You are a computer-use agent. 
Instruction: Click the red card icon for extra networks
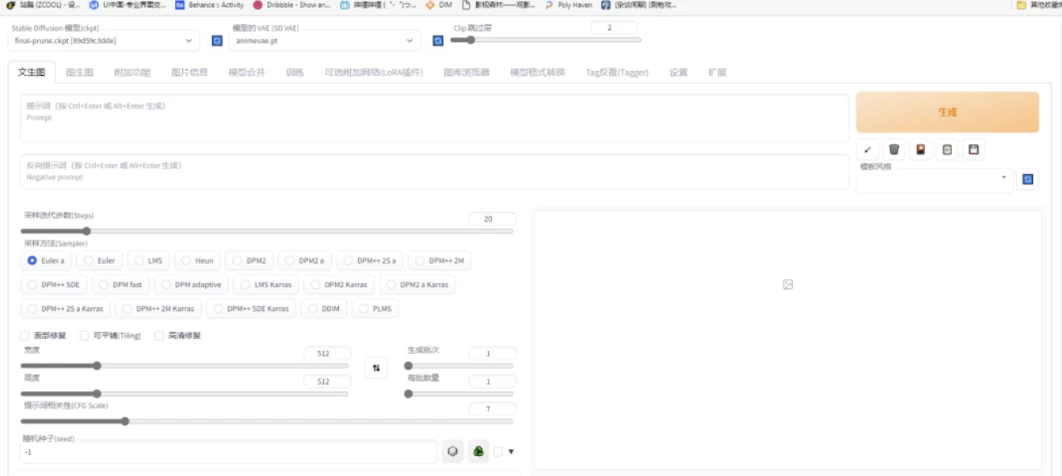[x=920, y=149]
